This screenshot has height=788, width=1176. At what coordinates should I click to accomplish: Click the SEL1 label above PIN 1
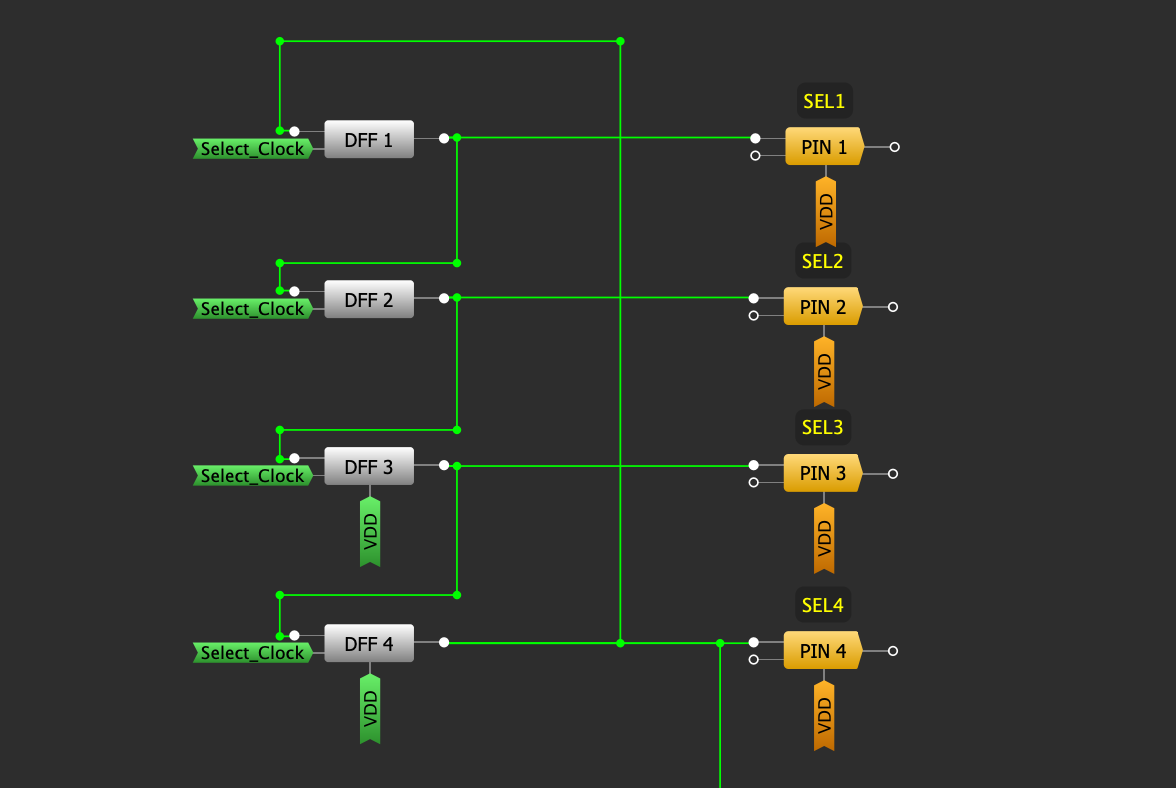tap(824, 101)
